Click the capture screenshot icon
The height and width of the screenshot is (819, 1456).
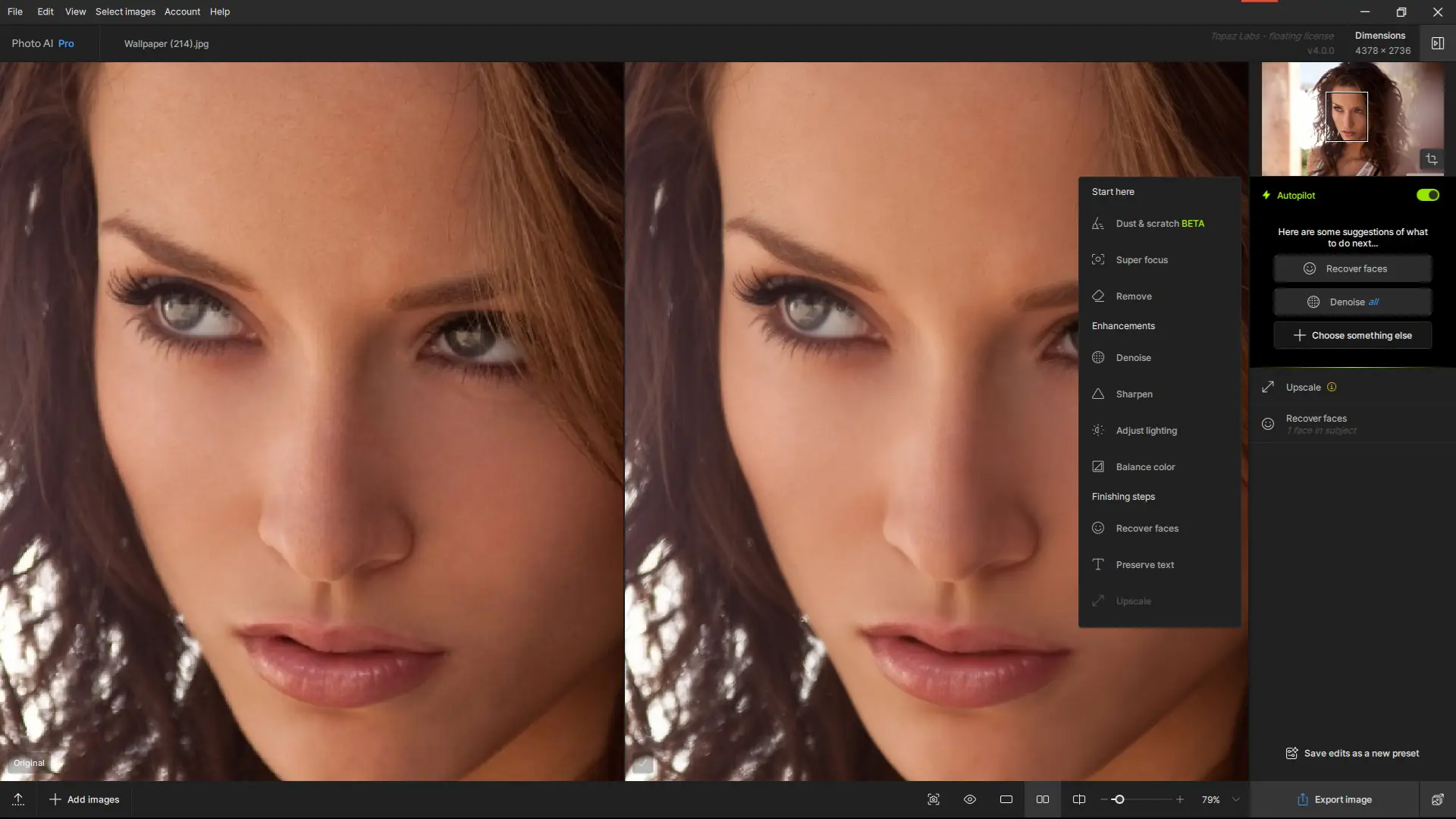(x=934, y=799)
